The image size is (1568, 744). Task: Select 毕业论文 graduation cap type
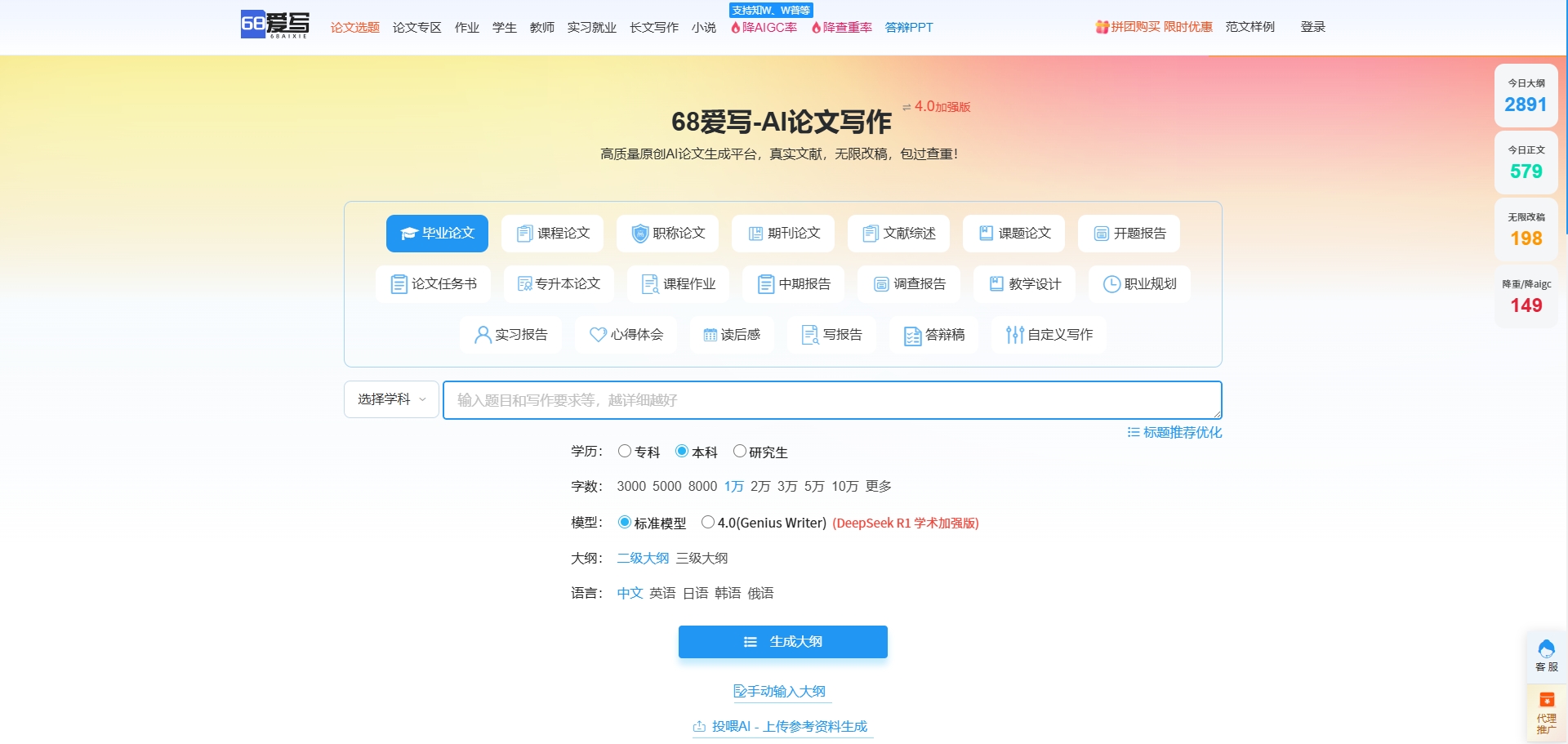click(437, 234)
